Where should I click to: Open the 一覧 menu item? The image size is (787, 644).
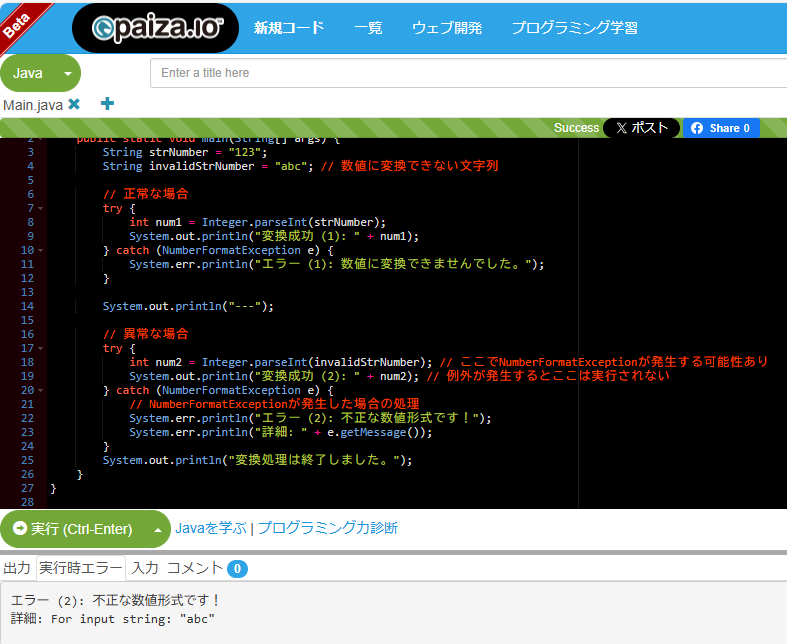tap(368, 28)
